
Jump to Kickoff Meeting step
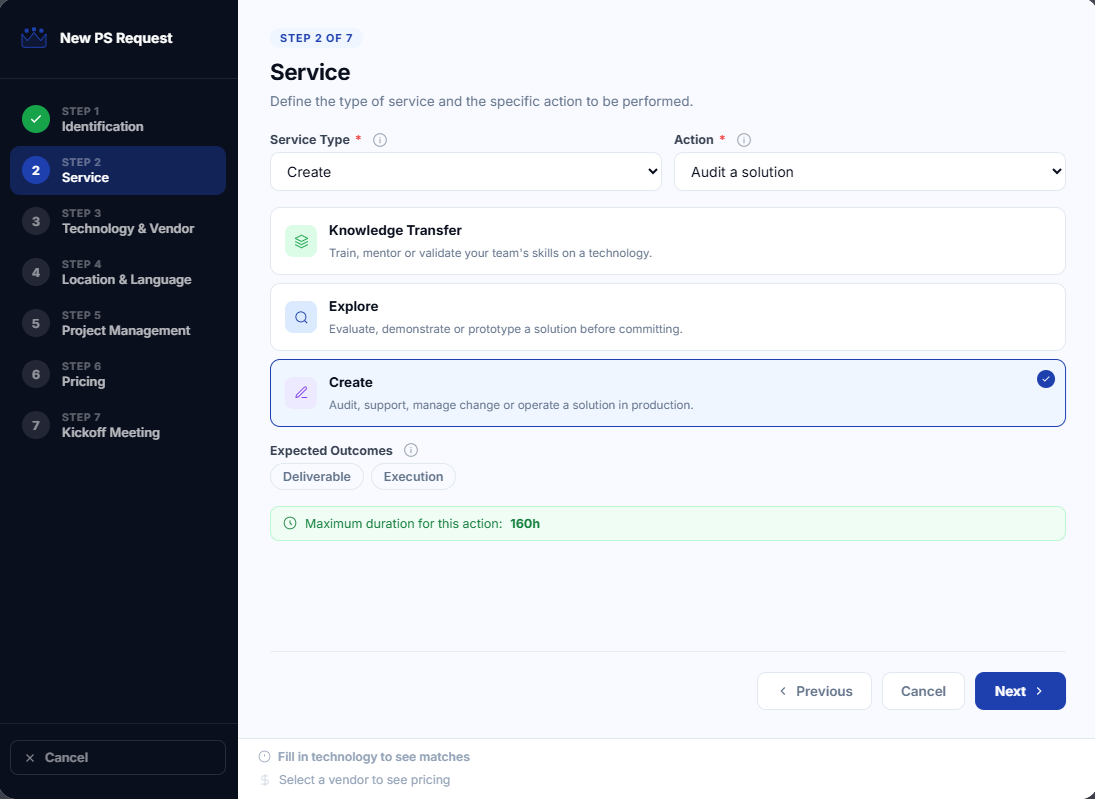(x=118, y=425)
